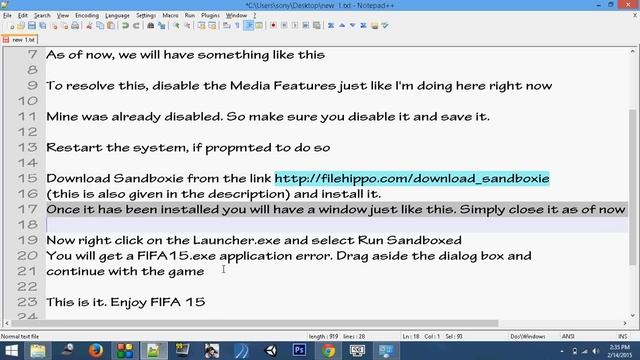The width and height of the screenshot is (640, 360).
Task: Open the Replace dialog toolbar icon
Action: point(162,26)
